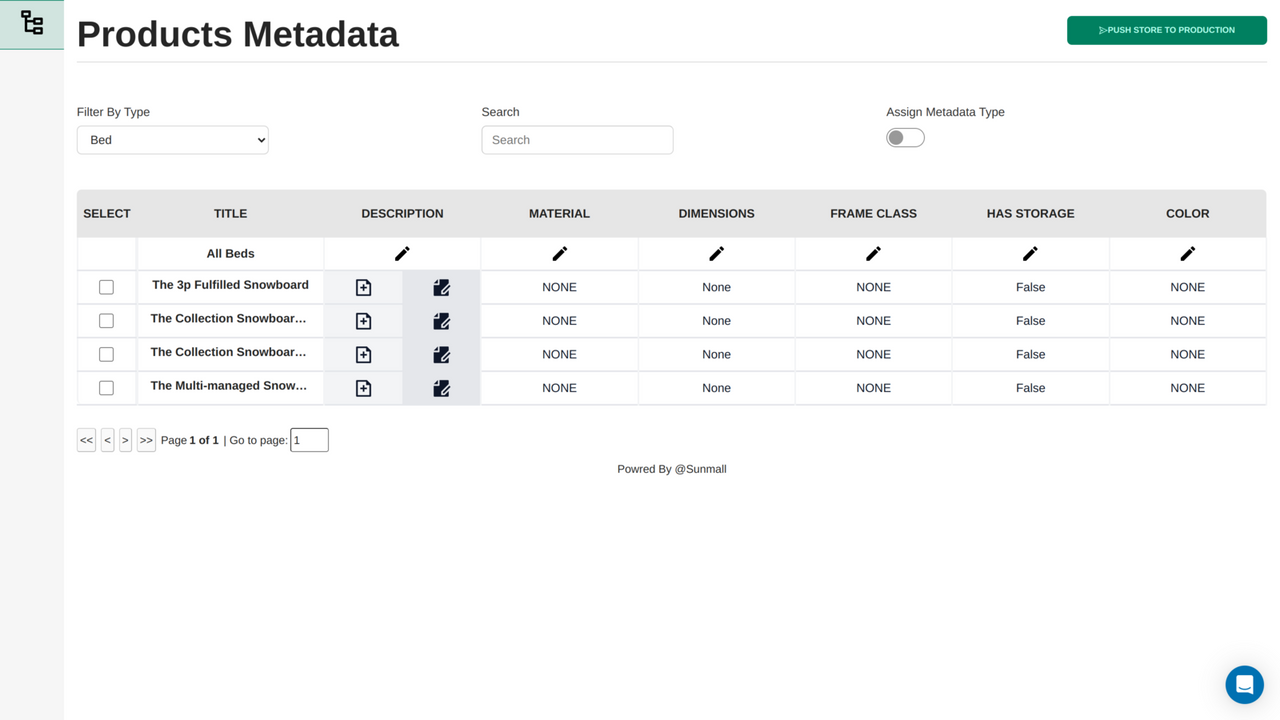Open the add description icon for The 3p Fulfilled Snowboard
Screen dimensions: 1280x720
coord(363,287)
